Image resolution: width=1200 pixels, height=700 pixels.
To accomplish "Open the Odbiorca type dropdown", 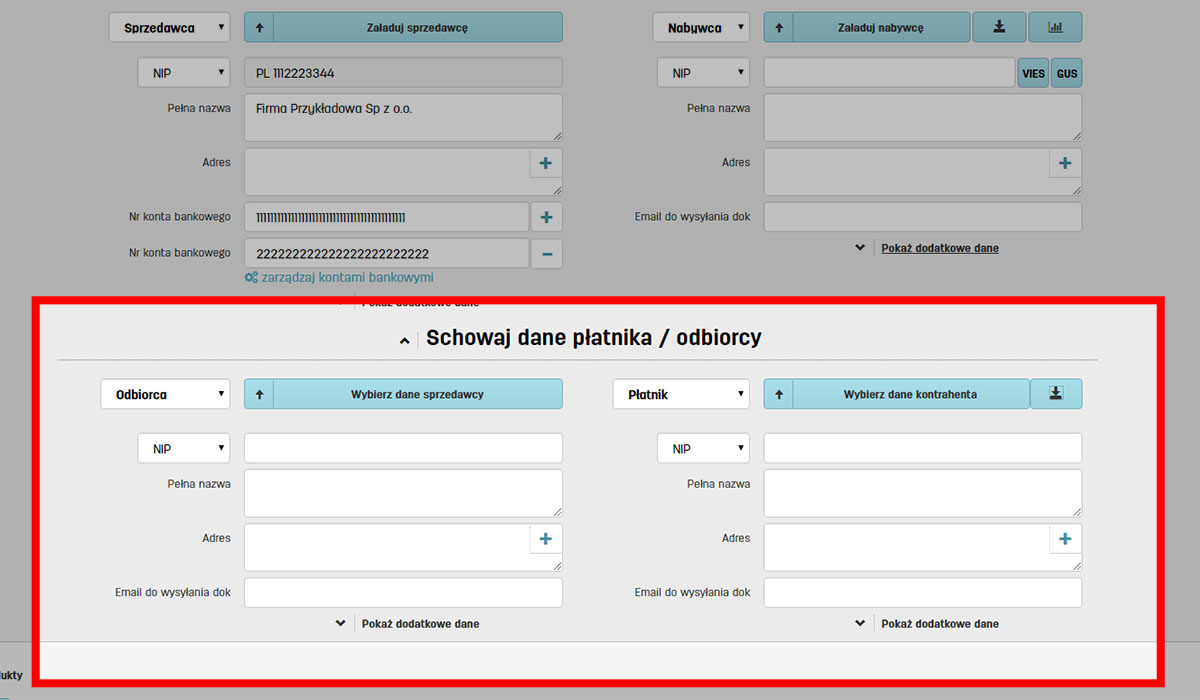I will [165, 394].
